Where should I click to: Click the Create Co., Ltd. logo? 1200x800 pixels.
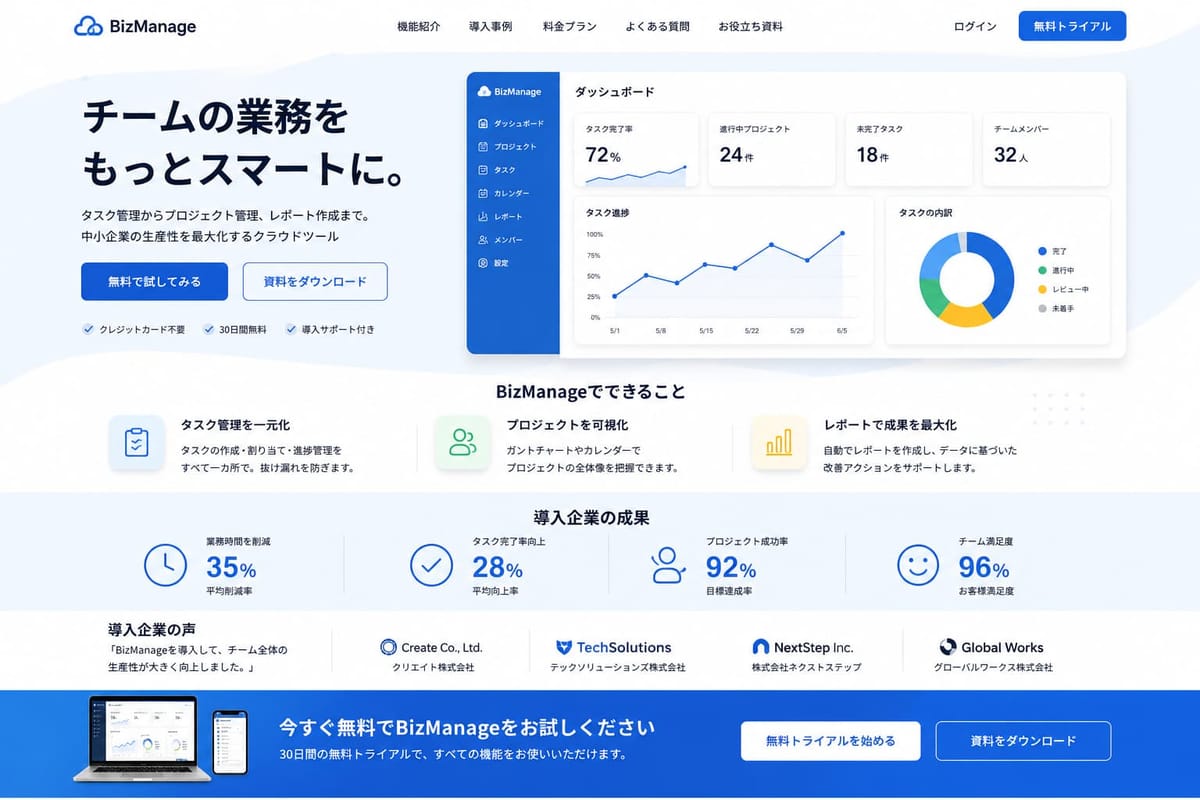point(432,647)
